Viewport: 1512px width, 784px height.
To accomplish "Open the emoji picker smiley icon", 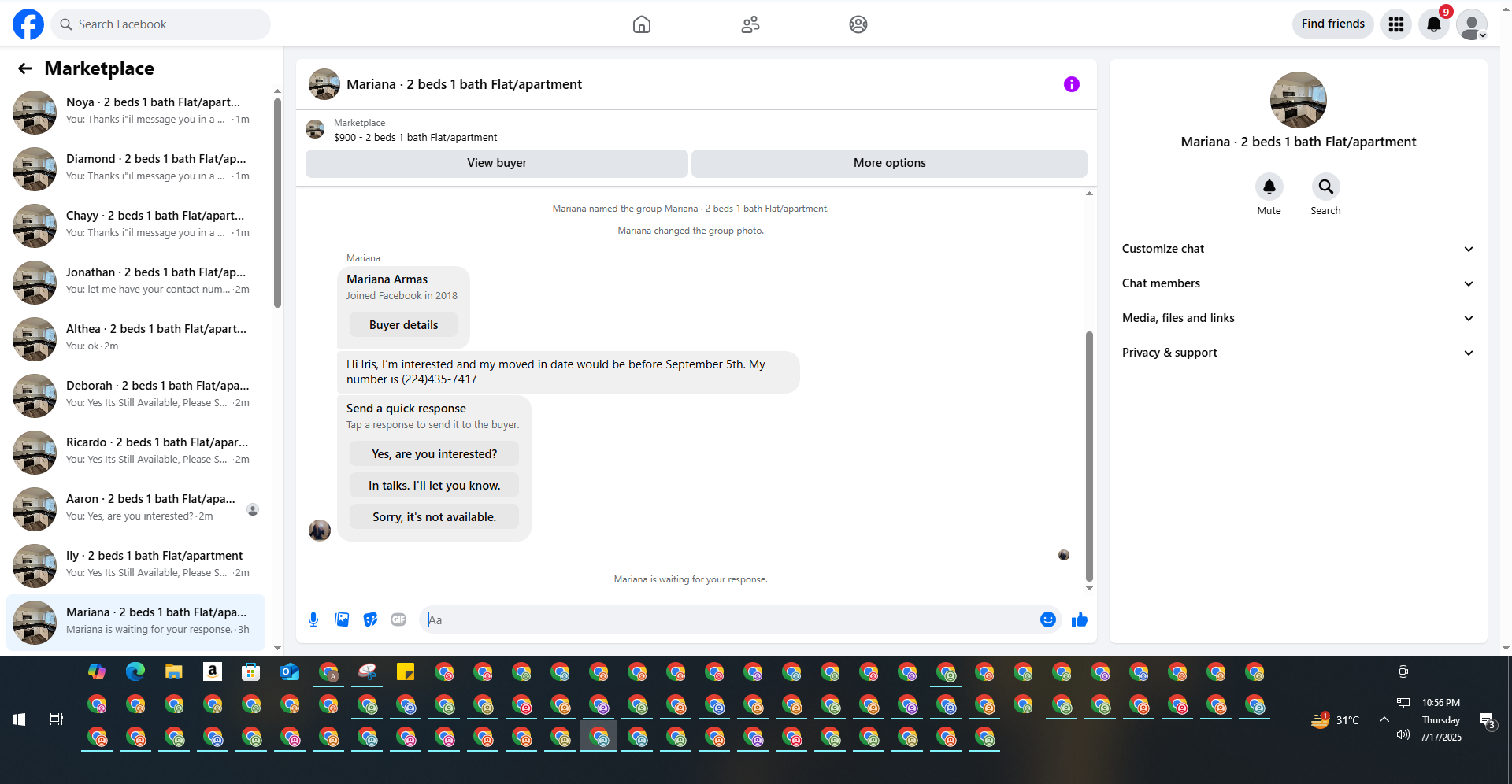I will 1048,619.
